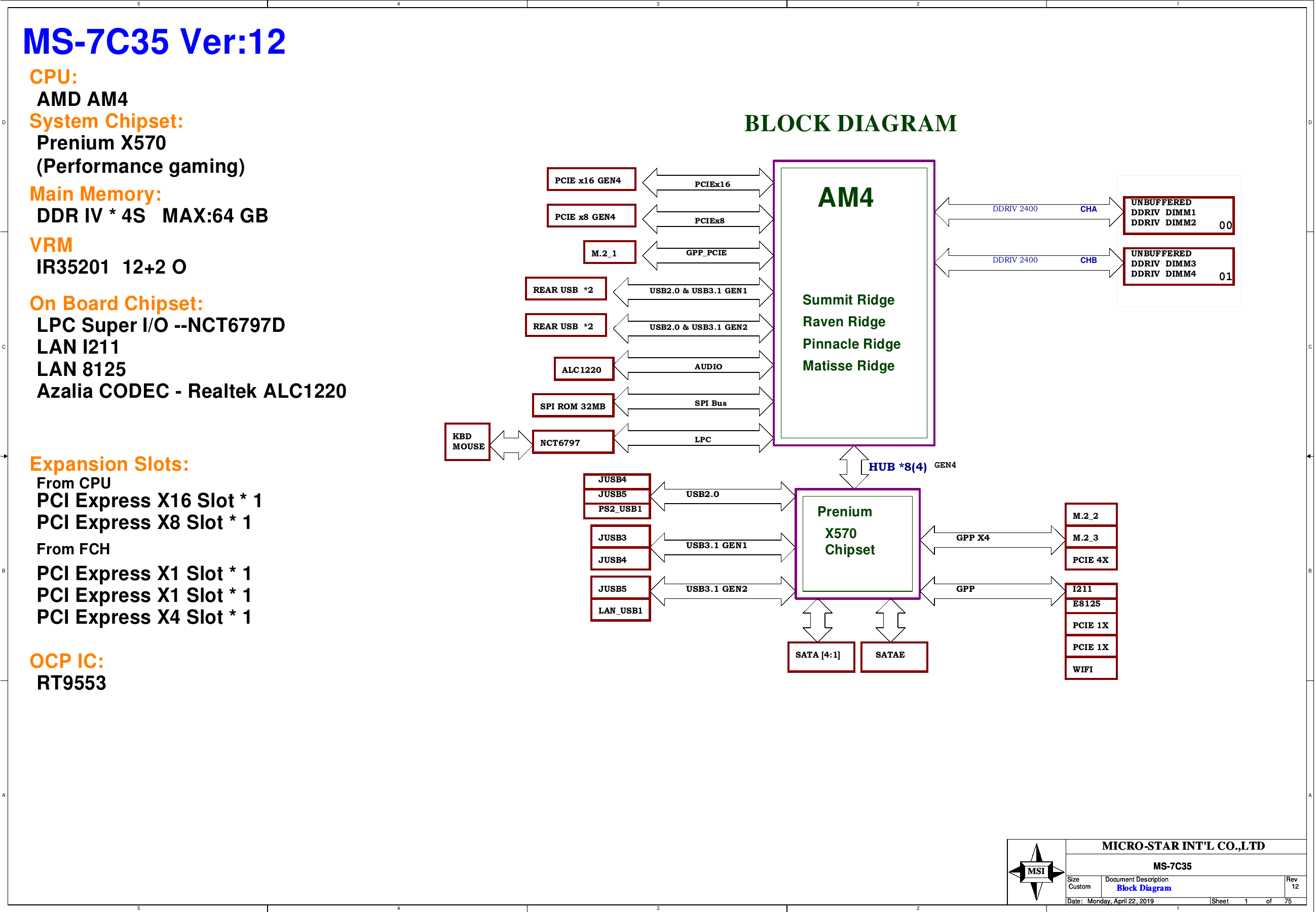Click the NCT6797 super I/O box
The width and height of the screenshot is (1316, 912).
click(x=573, y=442)
